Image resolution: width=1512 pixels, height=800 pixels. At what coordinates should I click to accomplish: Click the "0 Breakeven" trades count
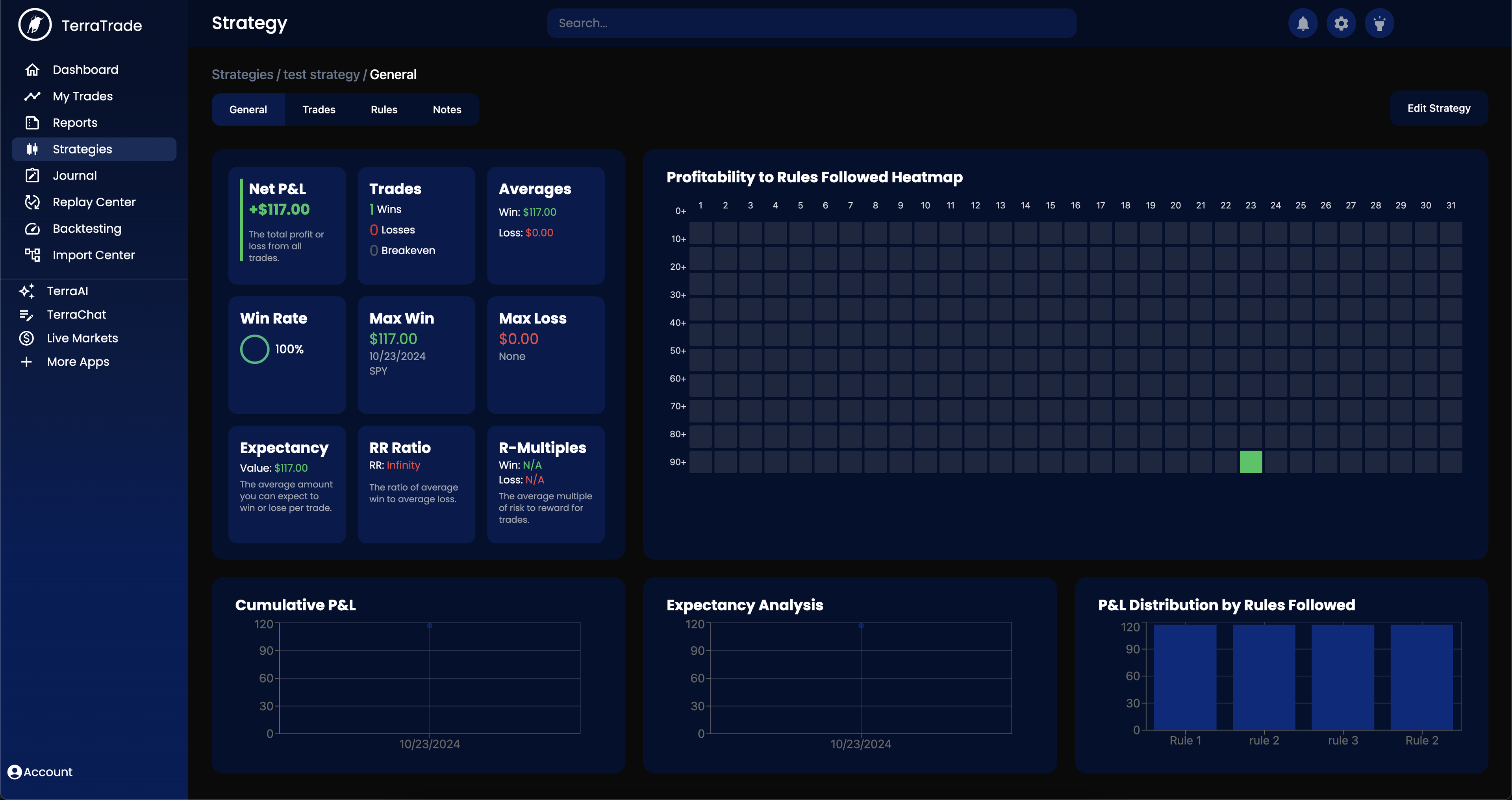point(403,251)
